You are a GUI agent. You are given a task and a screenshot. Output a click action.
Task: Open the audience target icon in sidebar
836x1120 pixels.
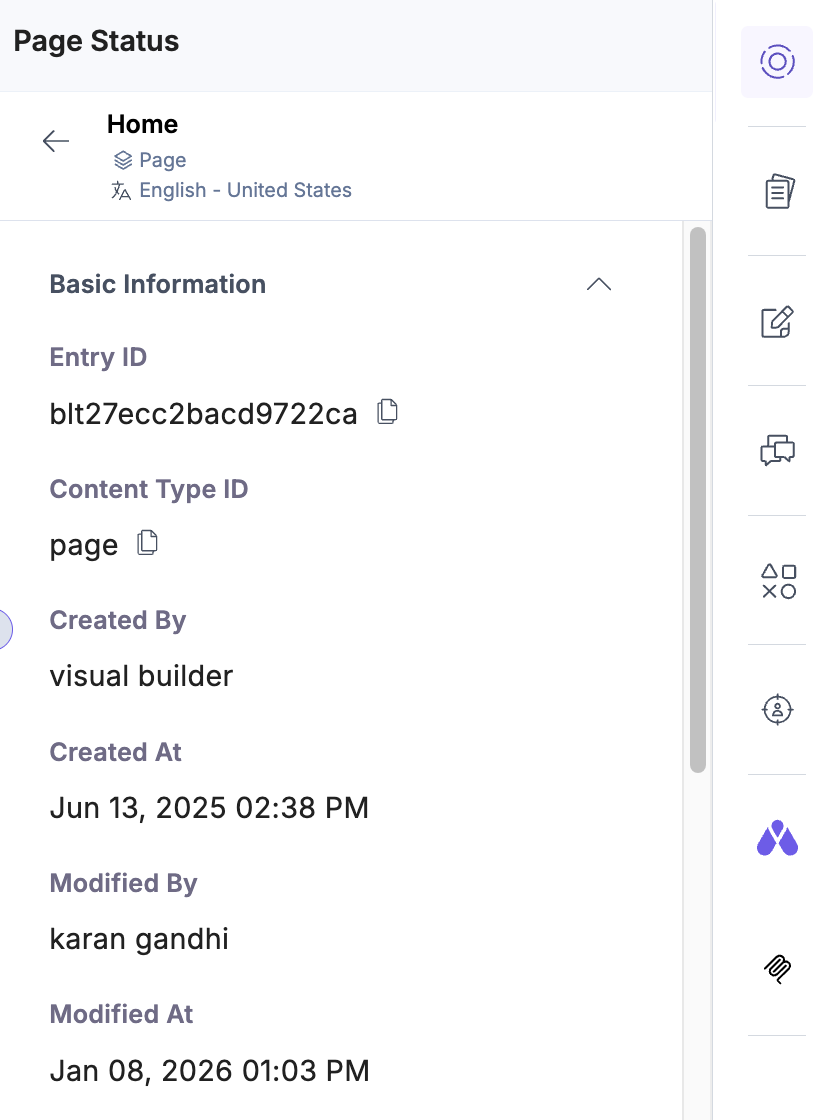pos(778,710)
